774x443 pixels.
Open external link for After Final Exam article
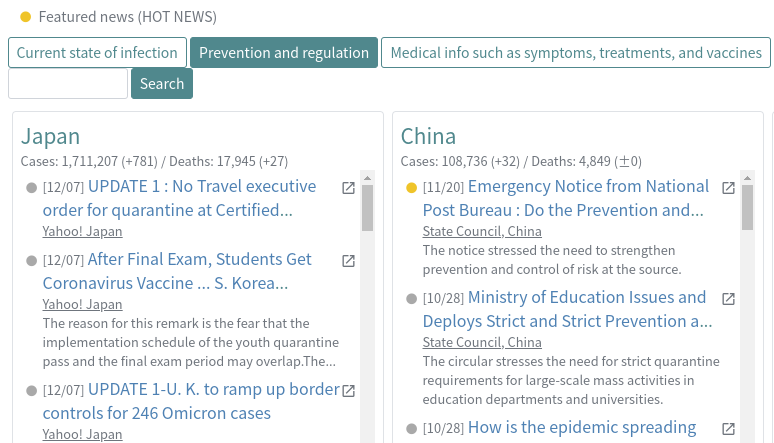pyautogui.click(x=348, y=261)
